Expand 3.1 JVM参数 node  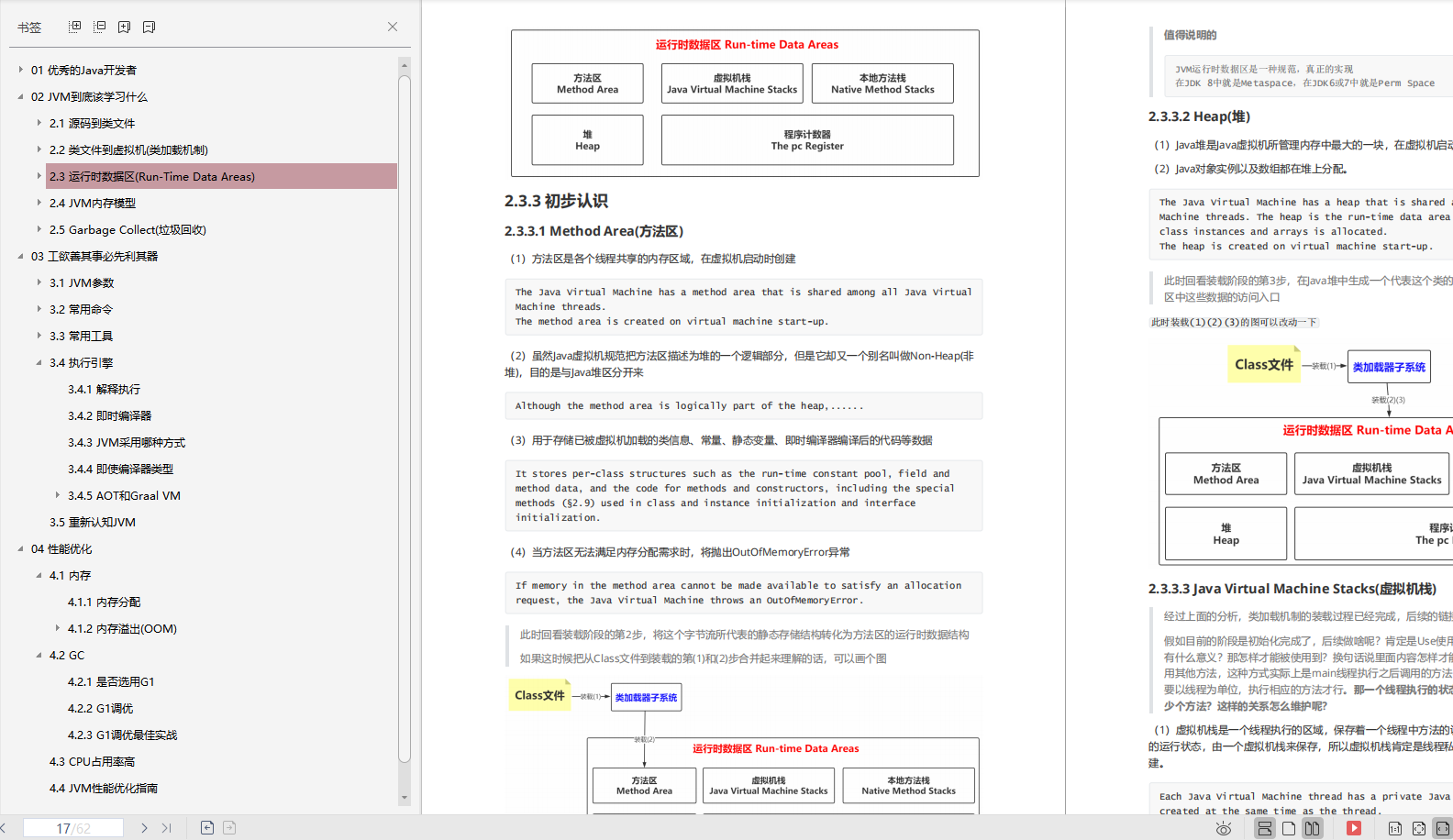tap(39, 282)
